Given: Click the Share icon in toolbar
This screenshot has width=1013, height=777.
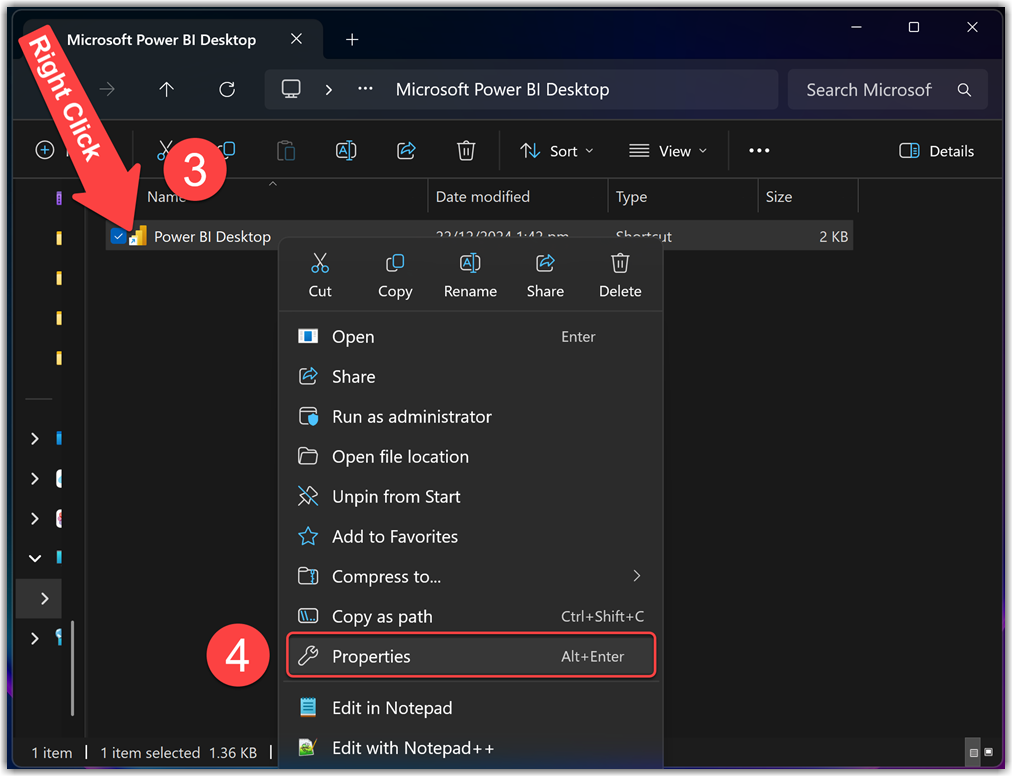Looking at the screenshot, I should 406,150.
